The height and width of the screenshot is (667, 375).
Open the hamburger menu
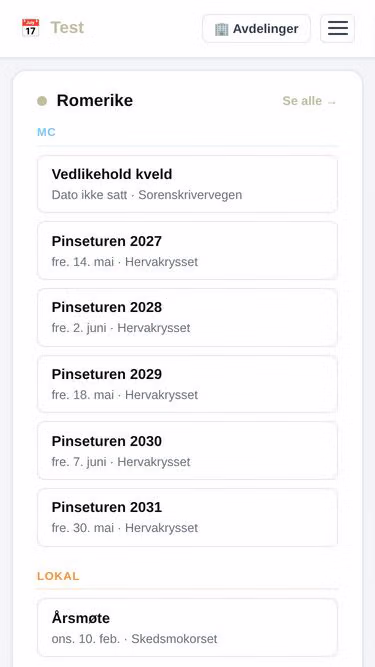(x=338, y=29)
